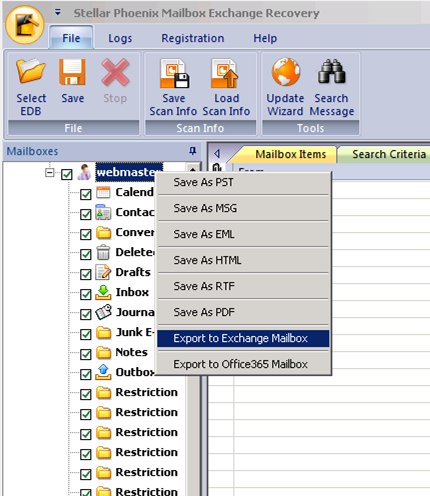Viewport: 430px width, 496px height.
Task: Choose Save As HTML from context menu
Action: point(243,260)
